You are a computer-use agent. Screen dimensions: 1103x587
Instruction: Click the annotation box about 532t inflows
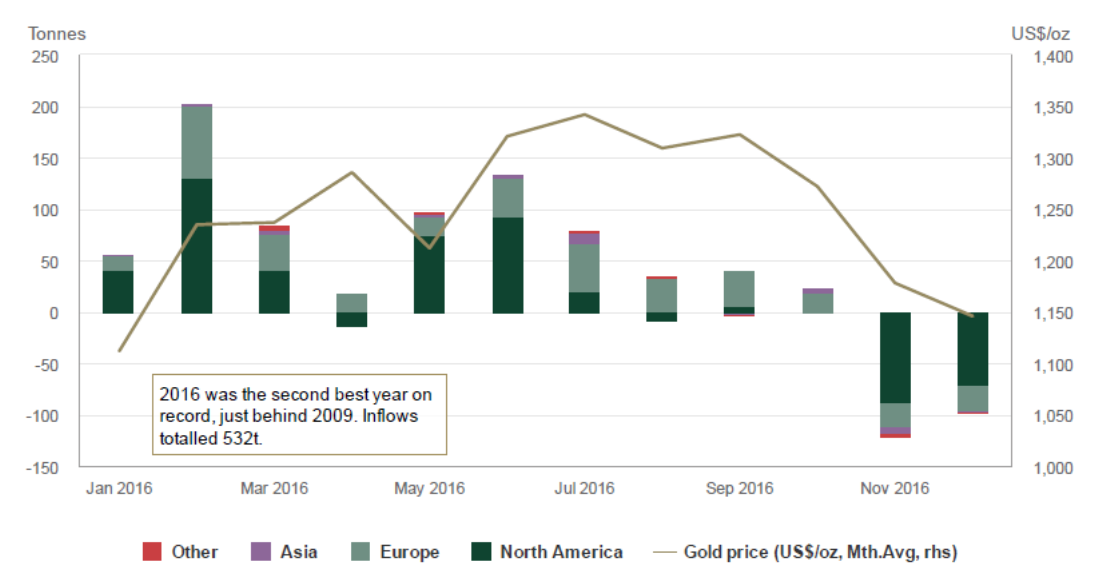click(x=299, y=415)
